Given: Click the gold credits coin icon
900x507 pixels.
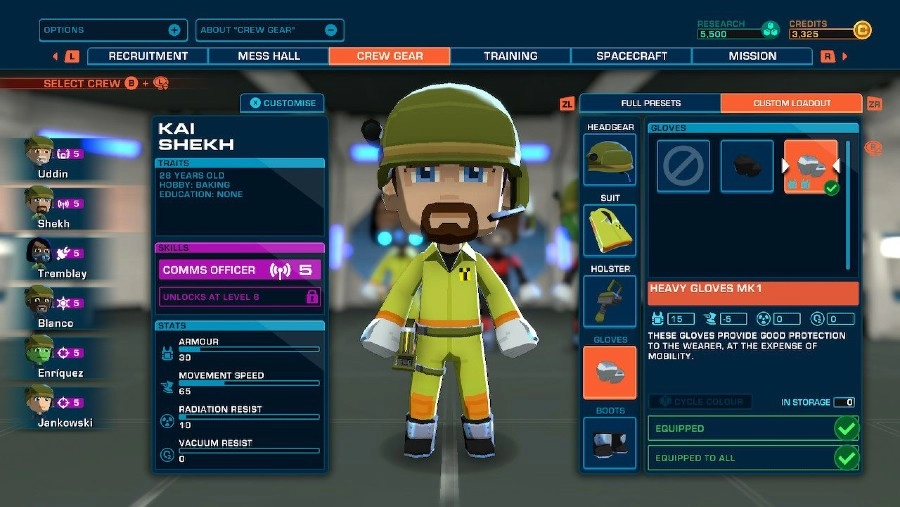Looking at the screenshot, I should tap(862, 30).
